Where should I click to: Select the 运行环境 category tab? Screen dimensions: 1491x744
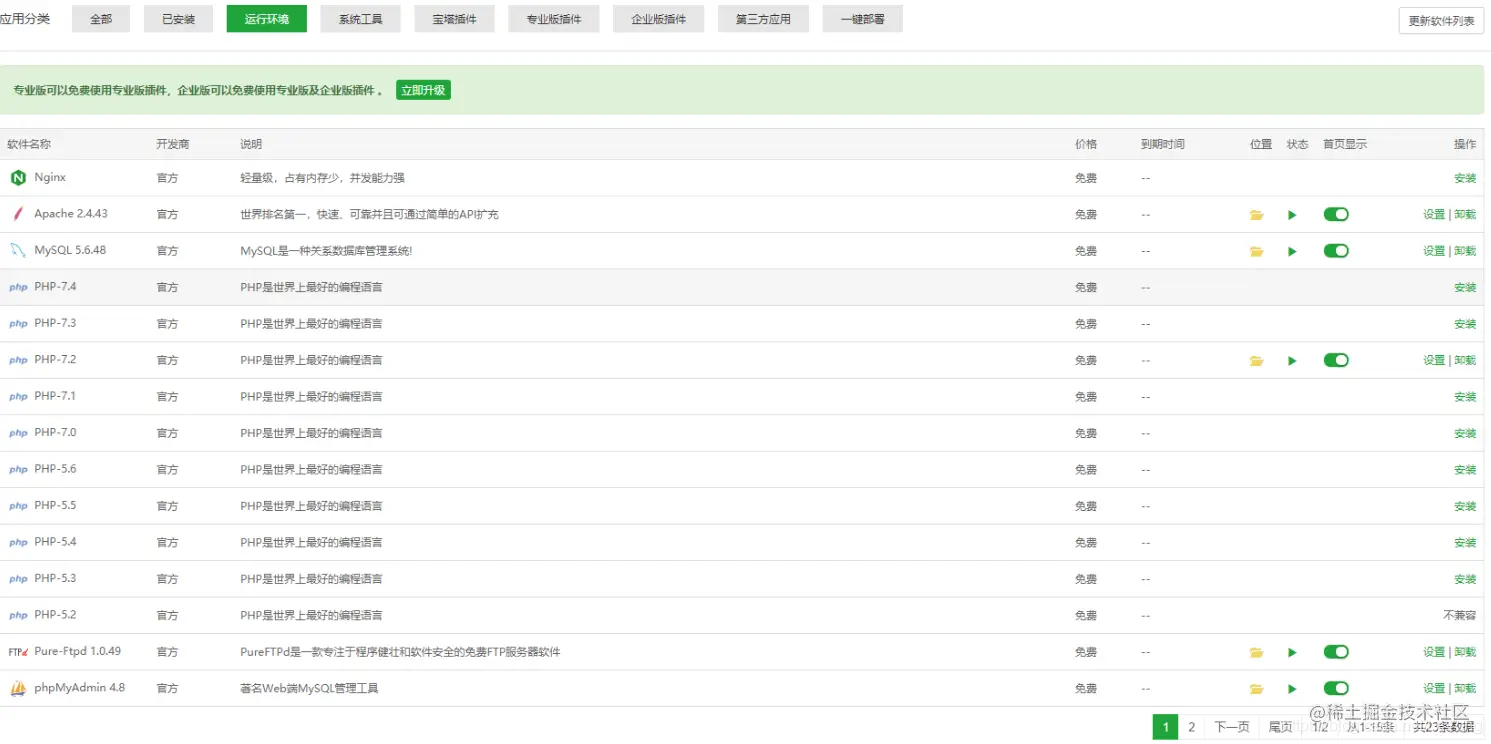[267, 19]
